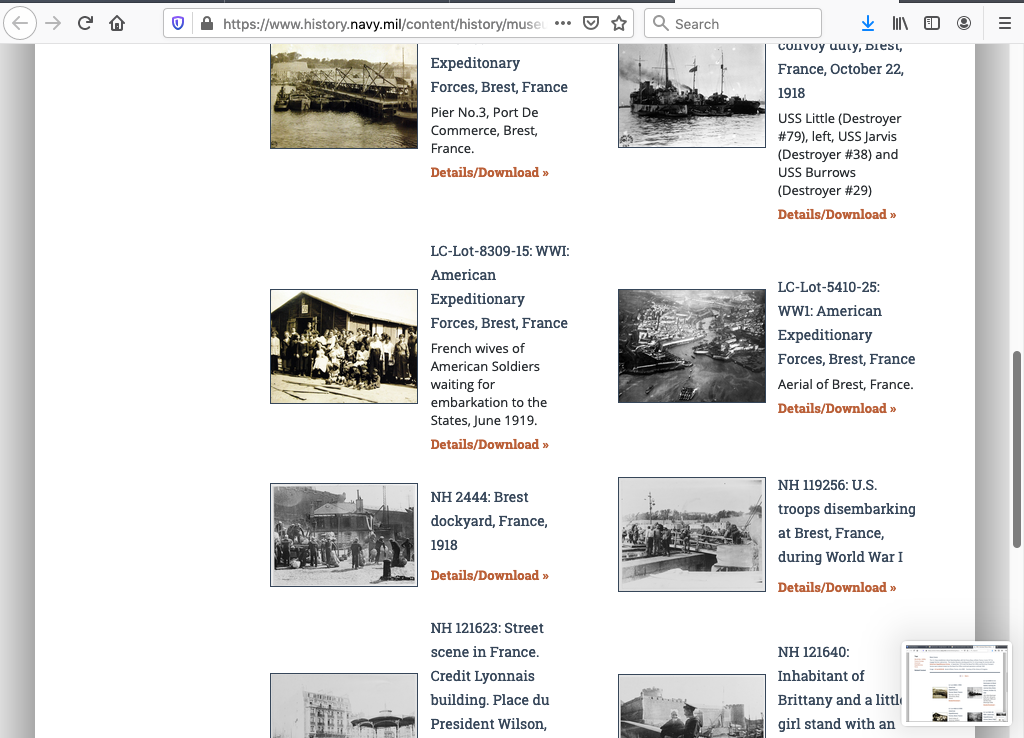
Task: View site security padlock details
Action: 206,23
